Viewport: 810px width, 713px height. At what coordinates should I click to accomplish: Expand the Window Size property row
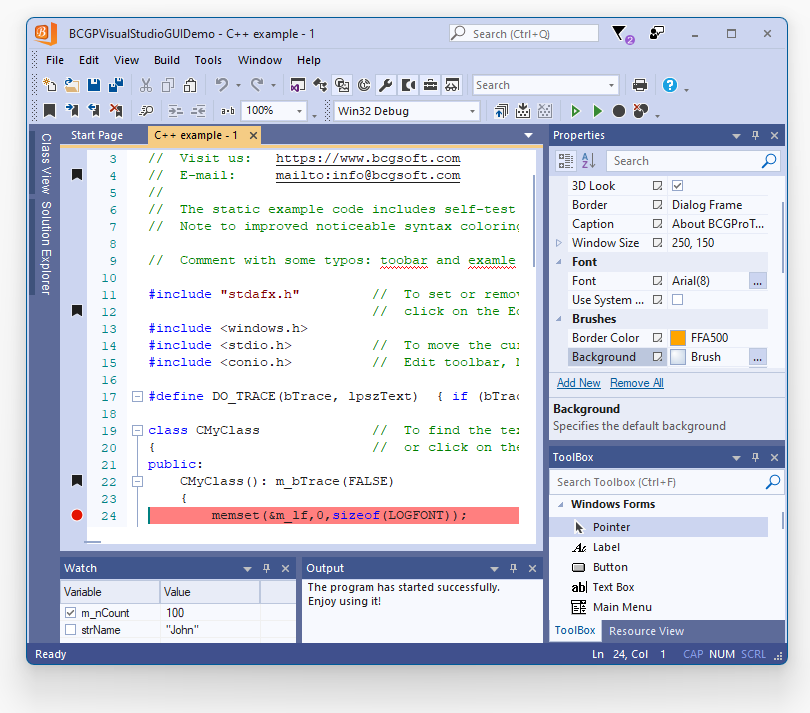(558, 243)
